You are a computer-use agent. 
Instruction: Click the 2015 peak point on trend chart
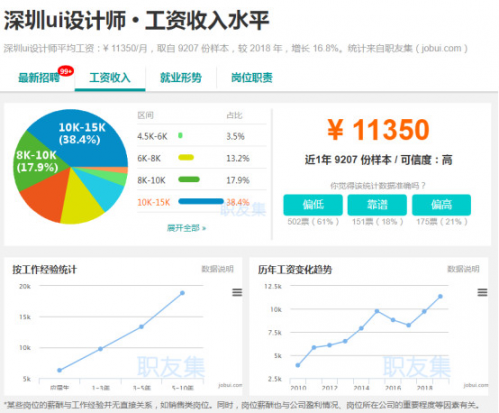pyautogui.click(x=377, y=311)
